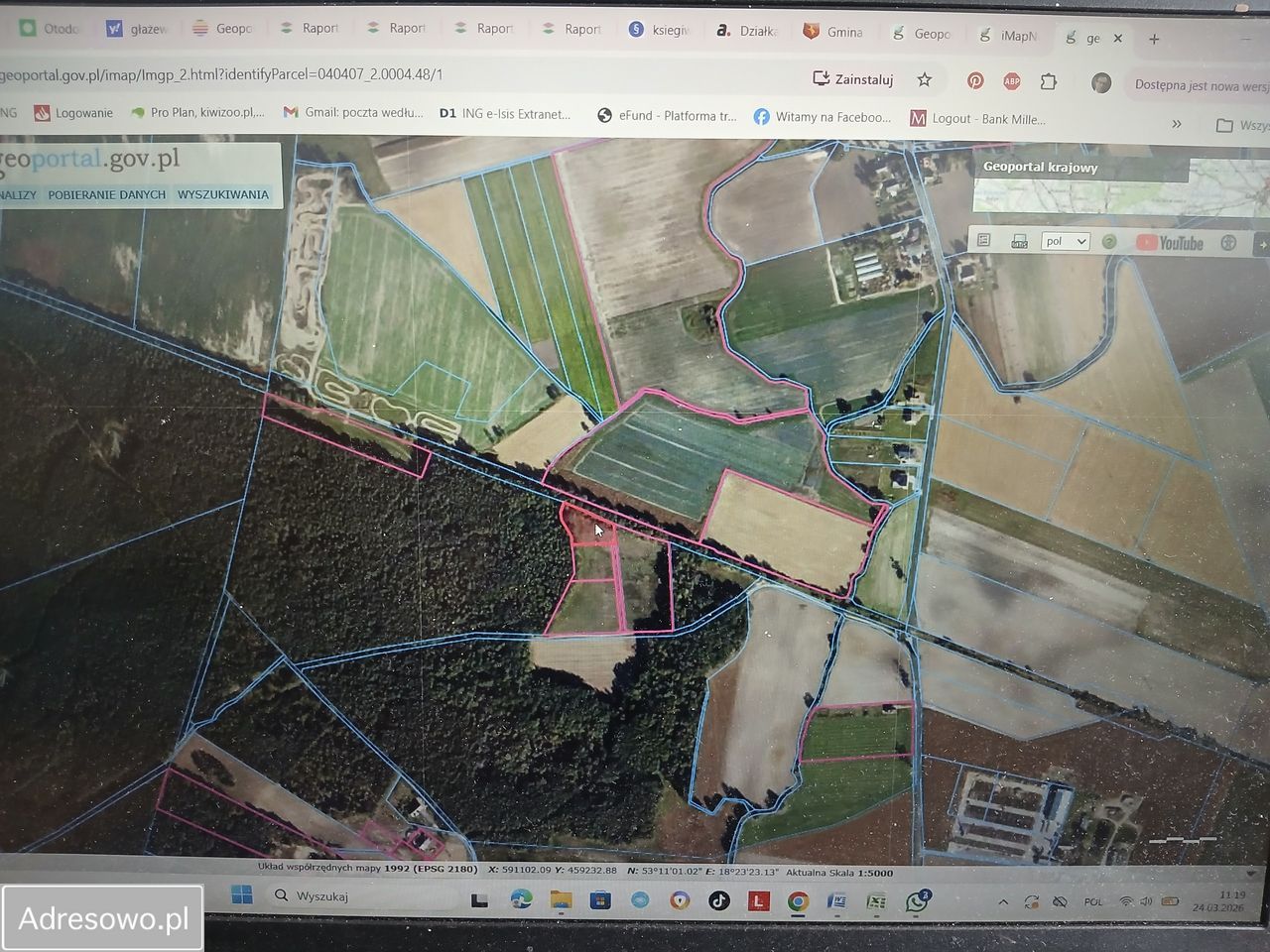
Task: Open the Pinterest extension icon
Action: pyautogui.click(x=975, y=81)
